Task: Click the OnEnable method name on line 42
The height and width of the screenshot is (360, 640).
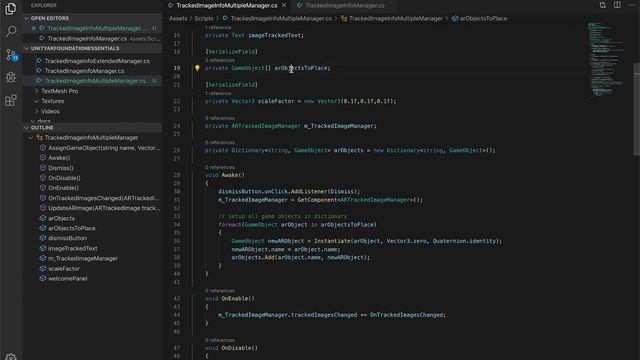Action: point(235,299)
